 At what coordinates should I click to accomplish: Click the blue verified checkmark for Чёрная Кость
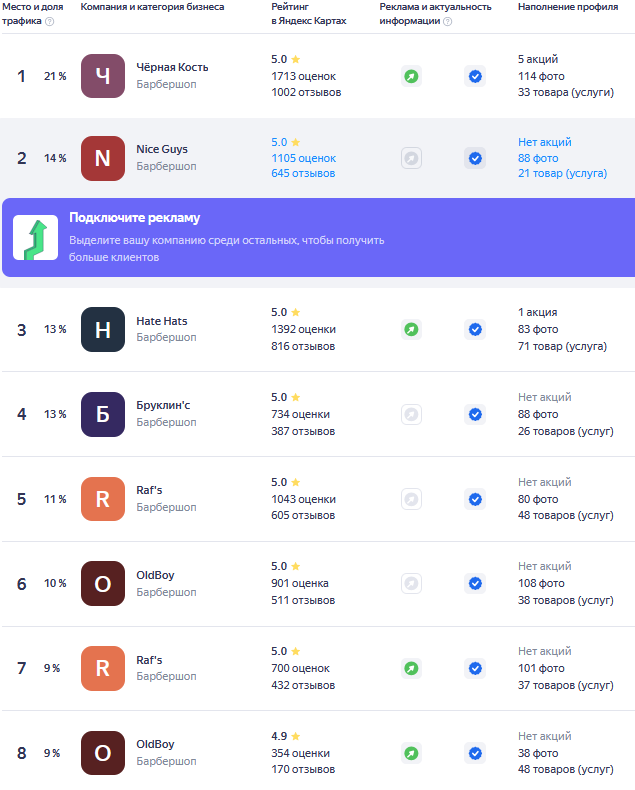(475, 76)
